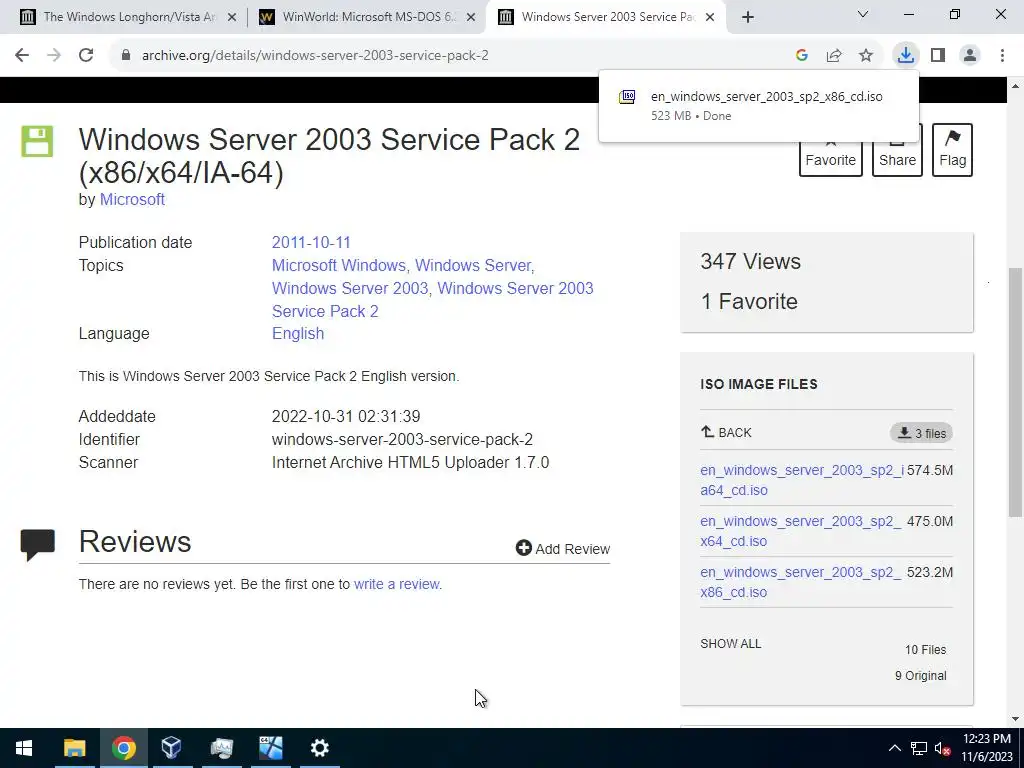Image resolution: width=1024 pixels, height=768 pixels.
Task: Click the Google icon in address bar
Action: pyautogui.click(x=802, y=56)
